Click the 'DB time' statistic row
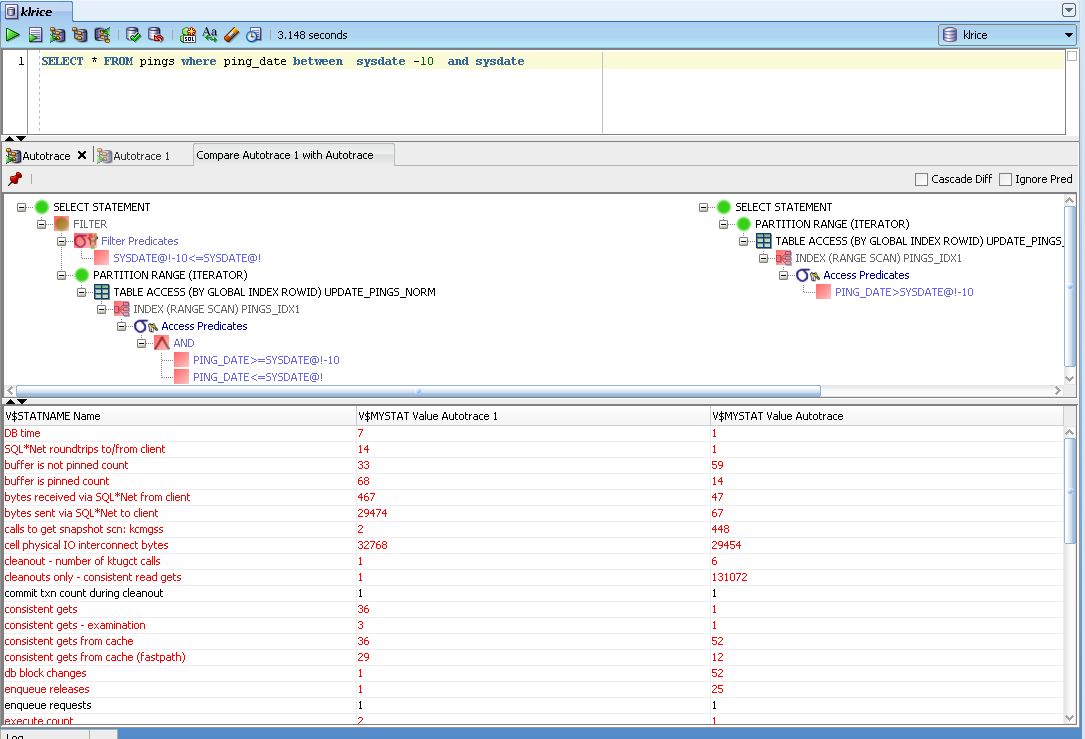The image size is (1085, 739). point(533,433)
